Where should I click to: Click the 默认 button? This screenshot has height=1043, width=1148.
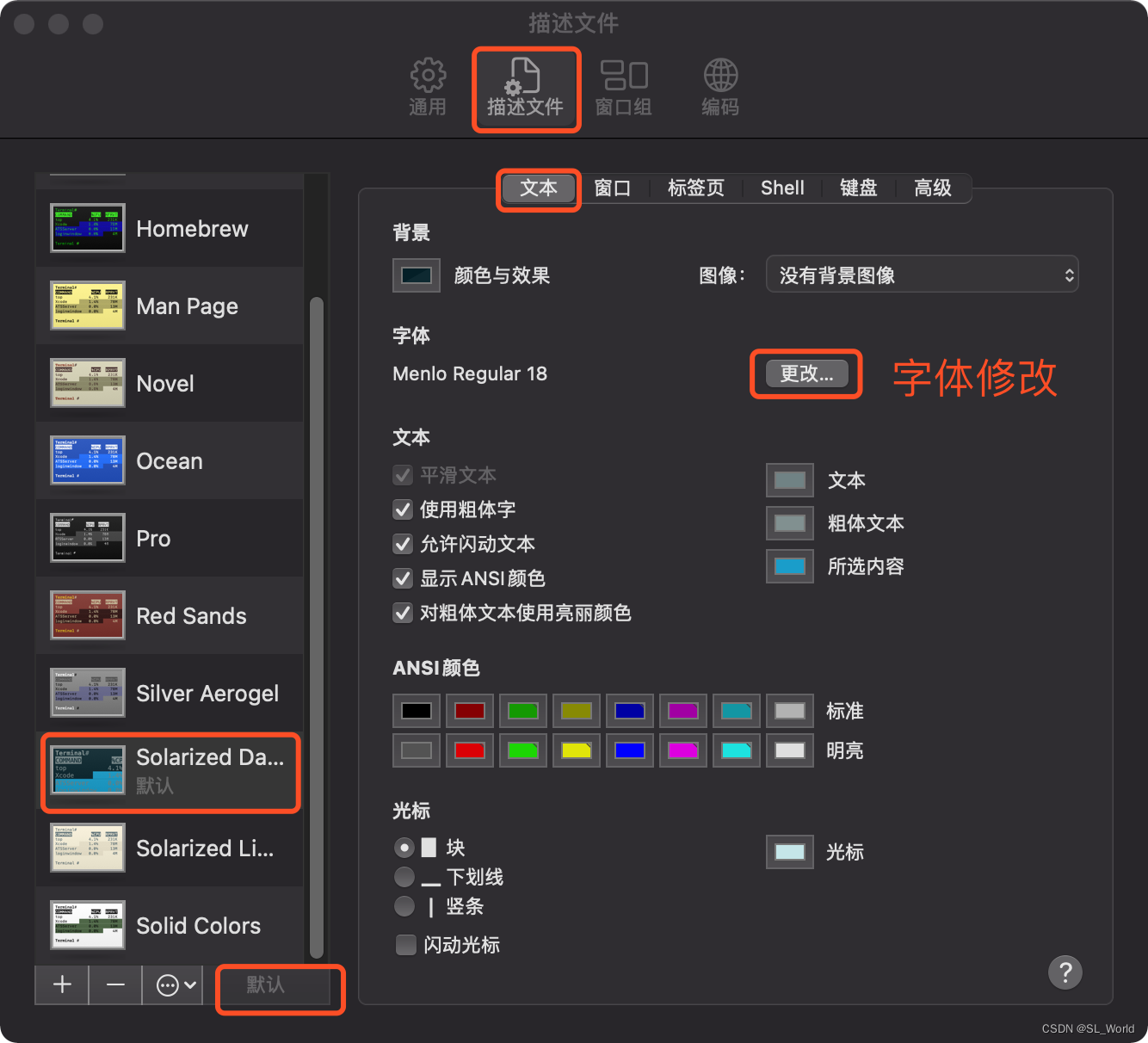click(279, 988)
